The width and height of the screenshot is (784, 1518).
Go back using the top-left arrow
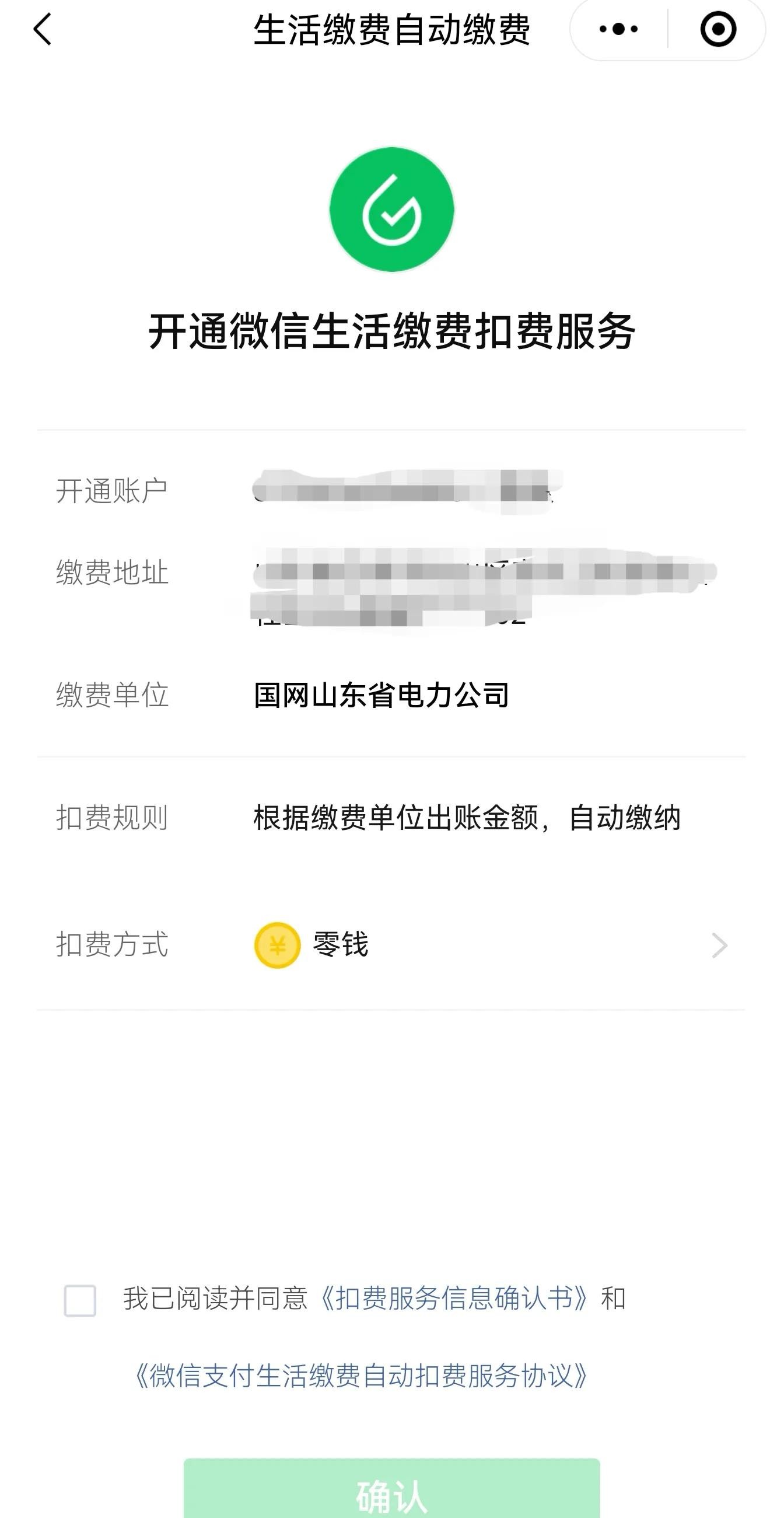click(x=43, y=29)
